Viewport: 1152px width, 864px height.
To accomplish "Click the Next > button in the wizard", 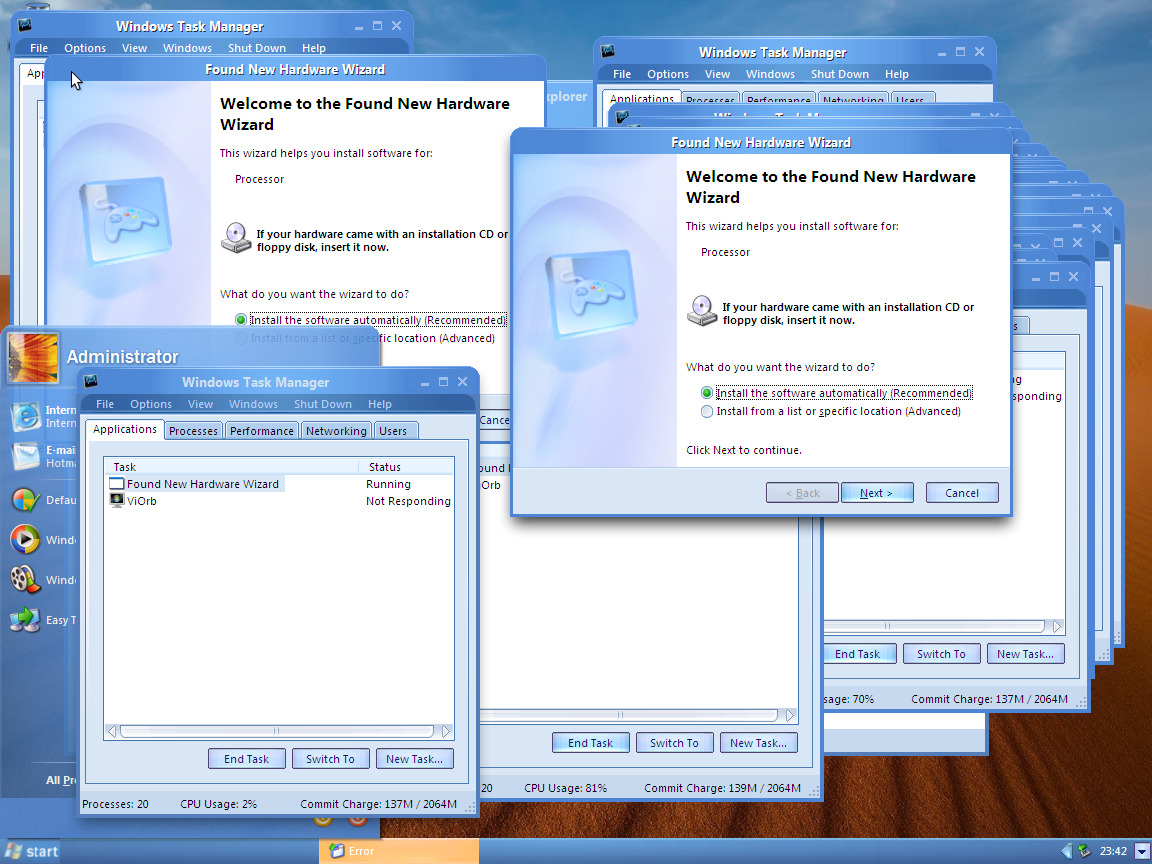I will [x=876, y=493].
